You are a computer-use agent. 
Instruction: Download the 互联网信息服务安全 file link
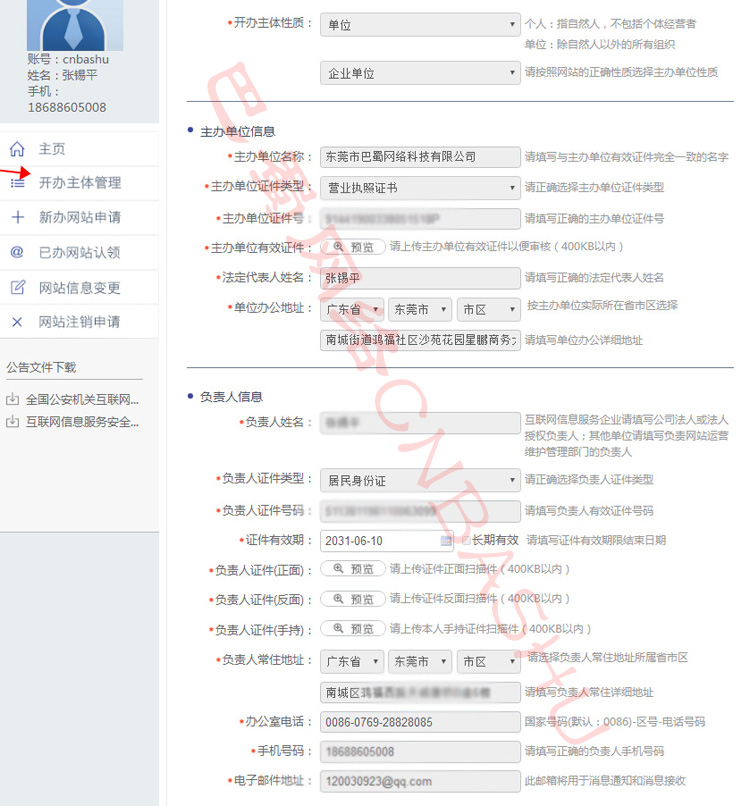[82, 422]
